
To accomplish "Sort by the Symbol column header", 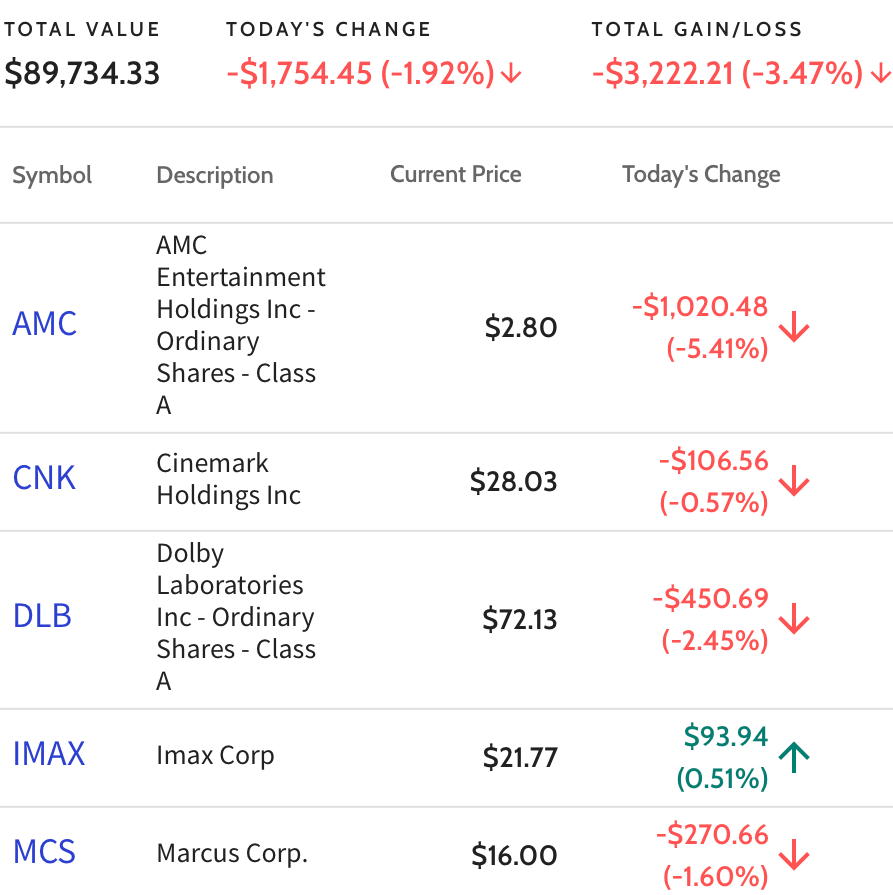I will pos(52,175).
